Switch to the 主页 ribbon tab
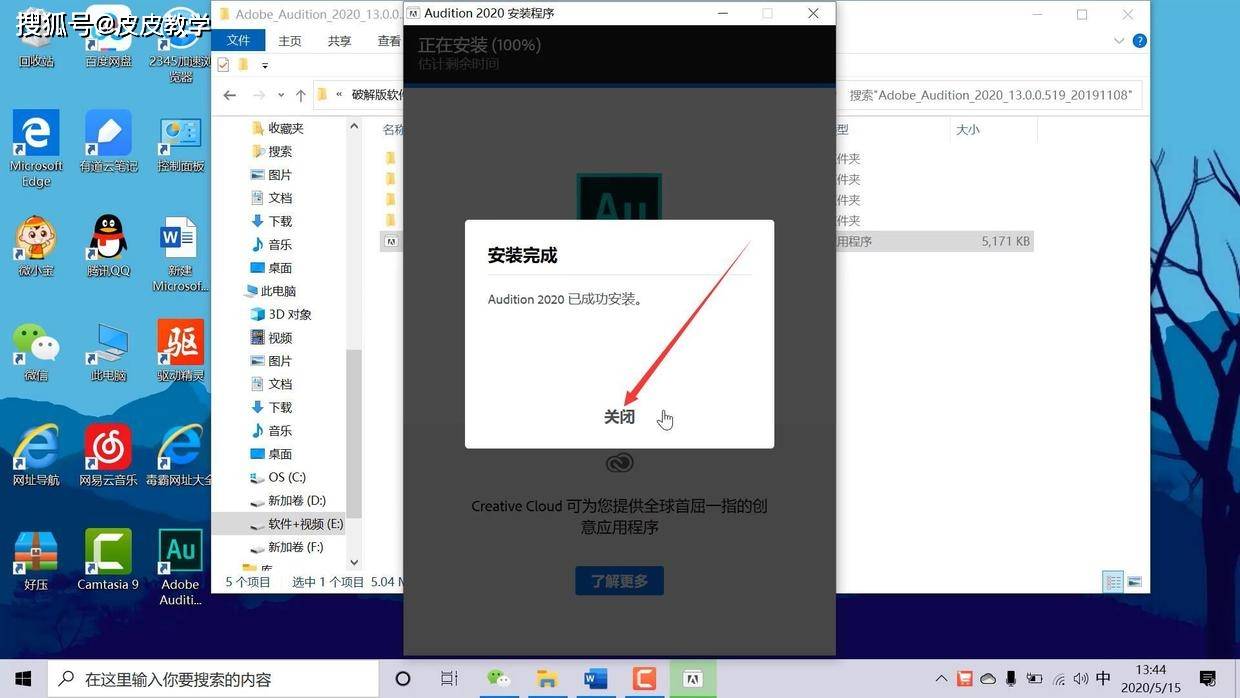 click(x=290, y=41)
